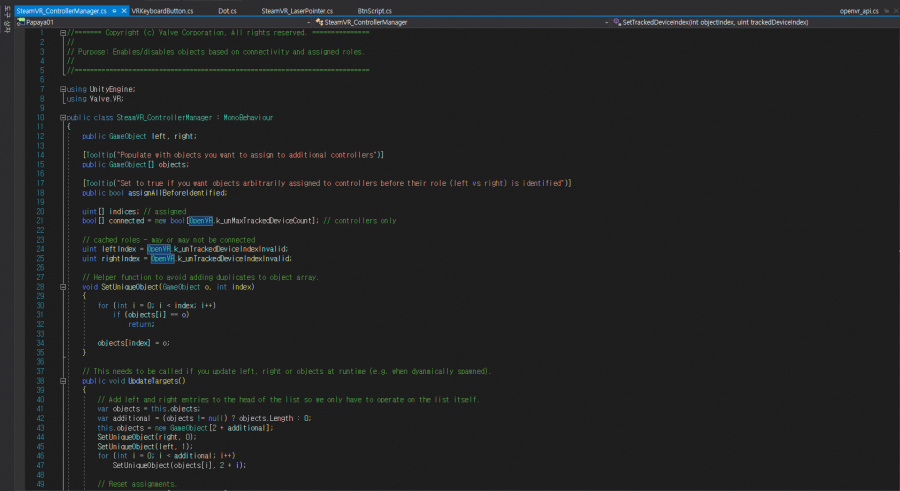Click highlighted OpenVR in the connected array line

pos(201,221)
